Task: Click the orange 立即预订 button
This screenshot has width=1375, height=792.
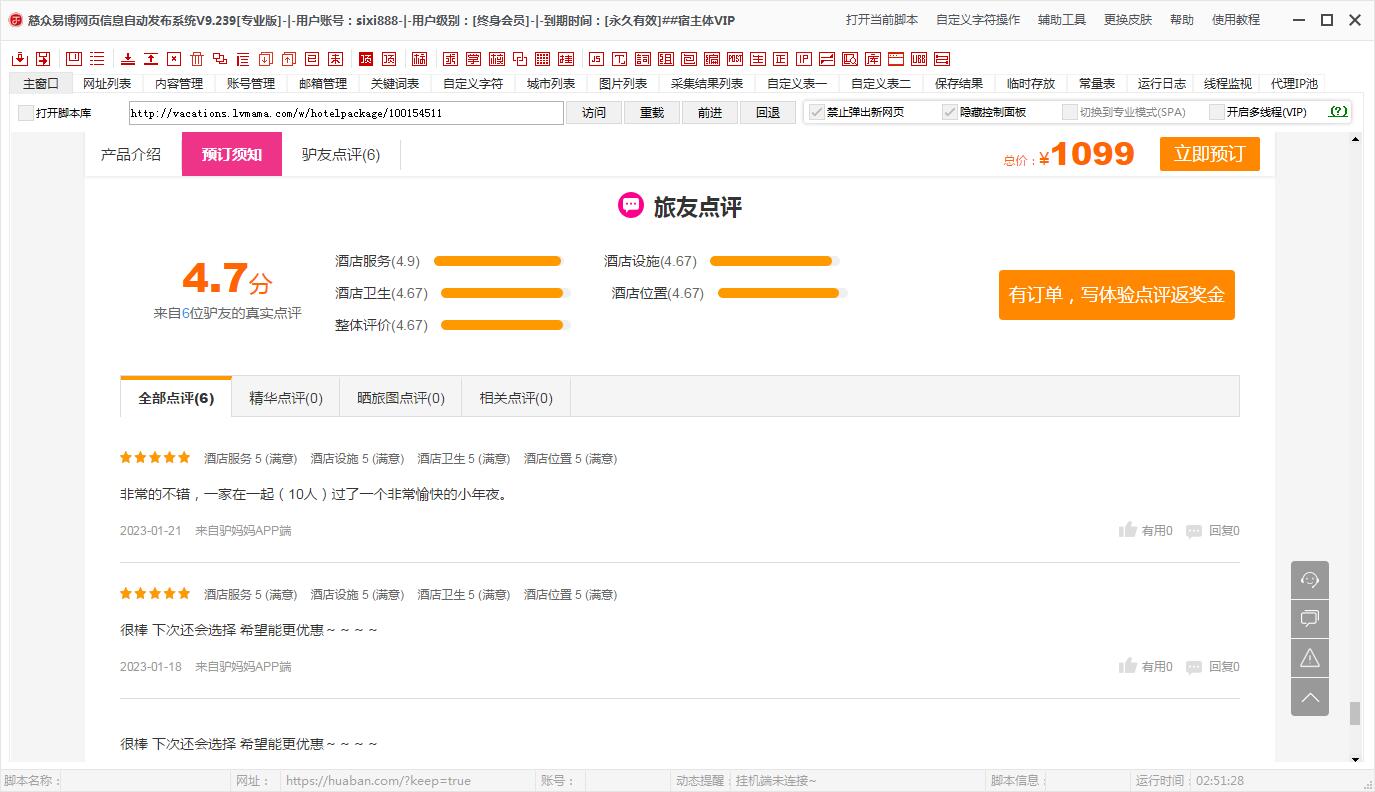Action: pyautogui.click(x=1210, y=154)
